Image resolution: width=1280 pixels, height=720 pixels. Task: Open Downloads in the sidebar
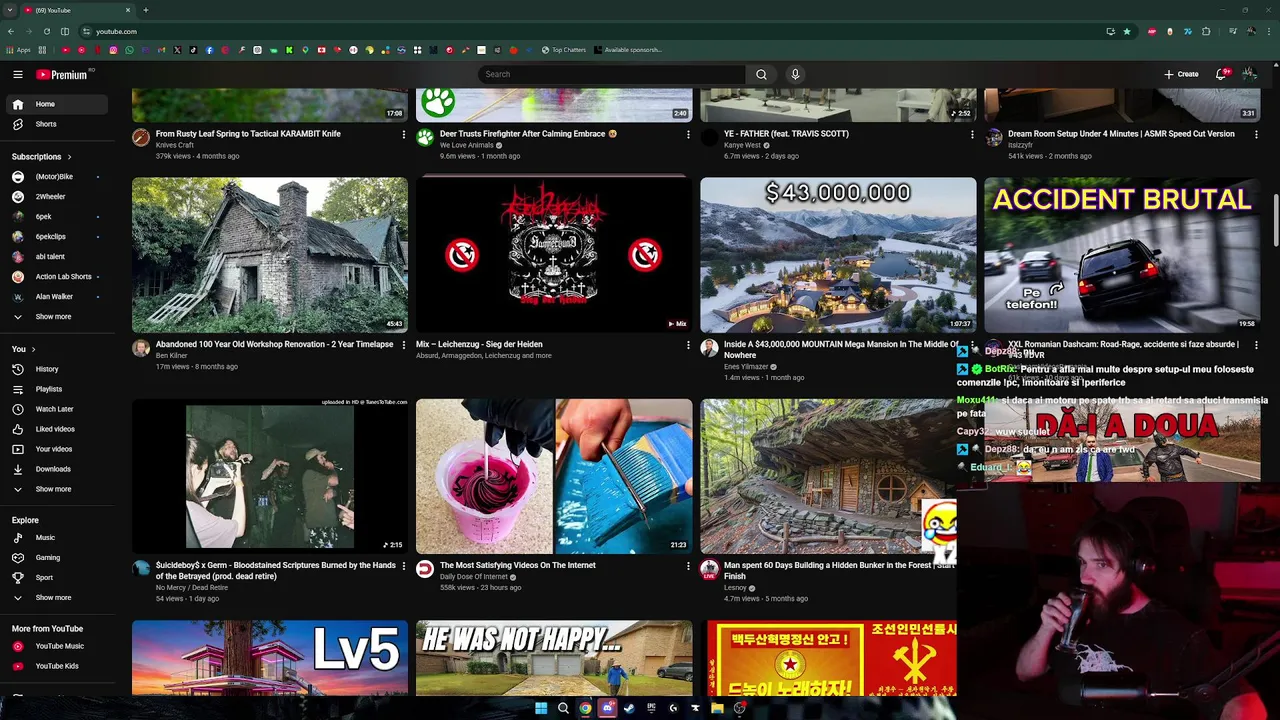(x=58, y=469)
